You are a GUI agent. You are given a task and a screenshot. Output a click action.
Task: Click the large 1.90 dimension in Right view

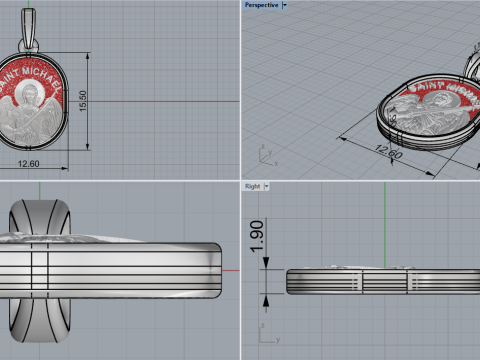tap(257, 236)
